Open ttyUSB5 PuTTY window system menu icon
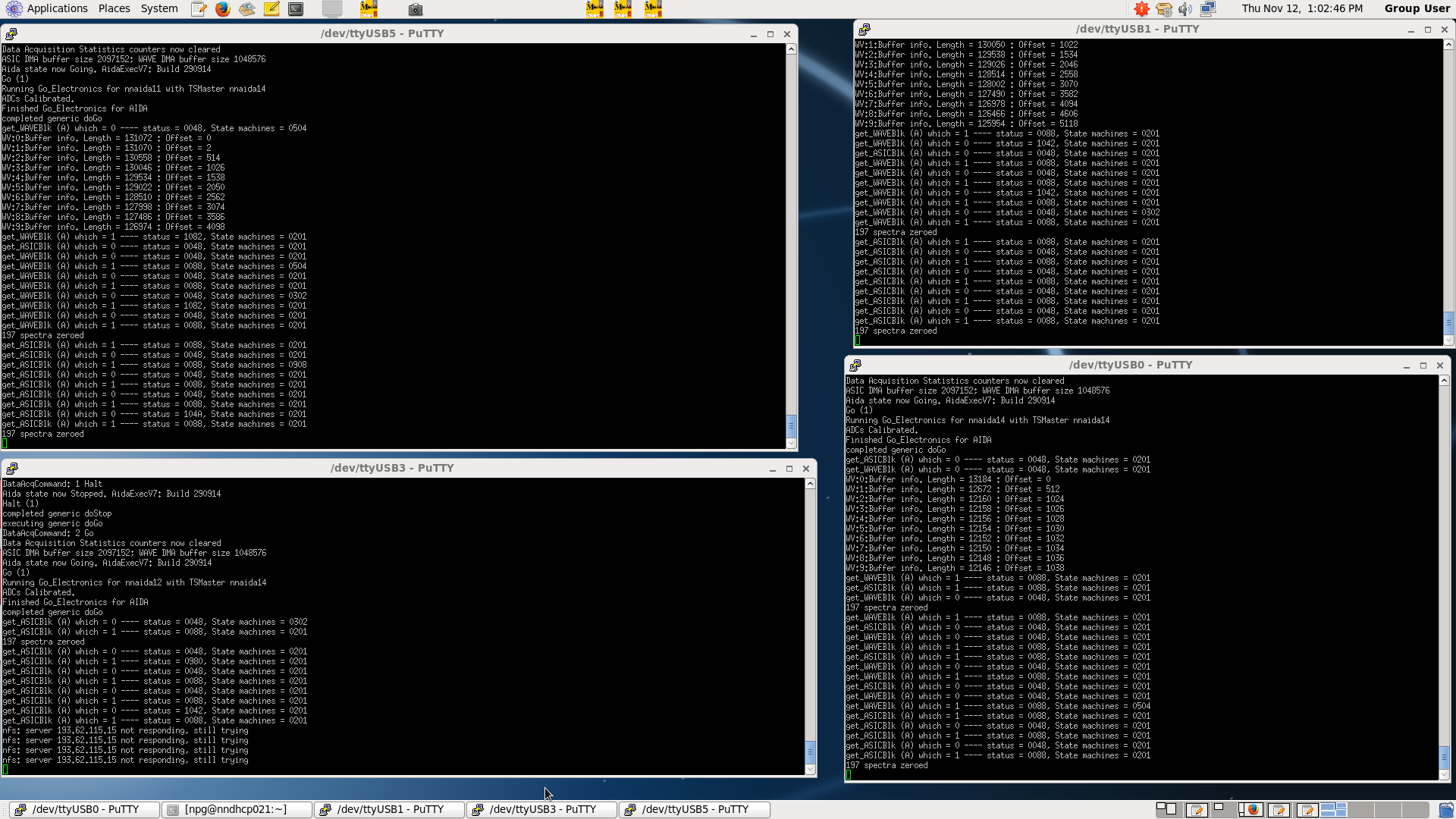Image resolution: width=1456 pixels, height=819 pixels. 11,34
